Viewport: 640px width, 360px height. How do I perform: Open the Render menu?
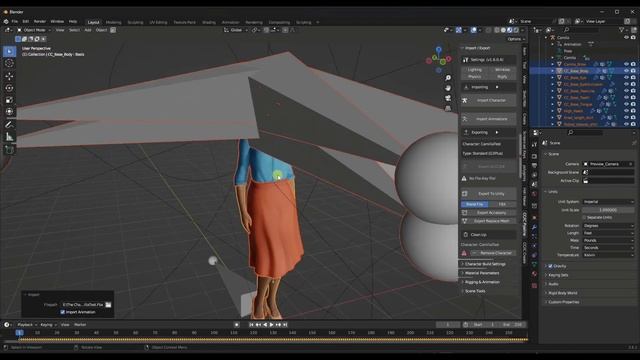click(x=40, y=21)
